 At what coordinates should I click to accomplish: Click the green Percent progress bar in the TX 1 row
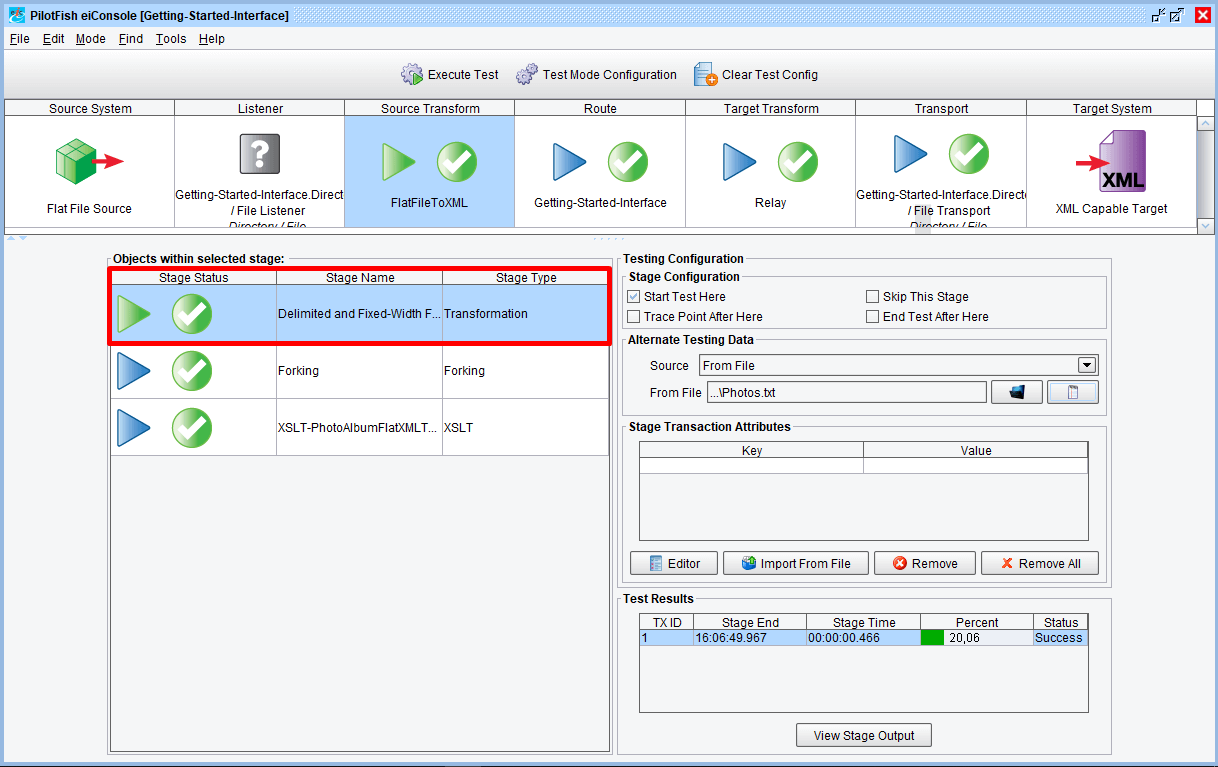[933, 638]
